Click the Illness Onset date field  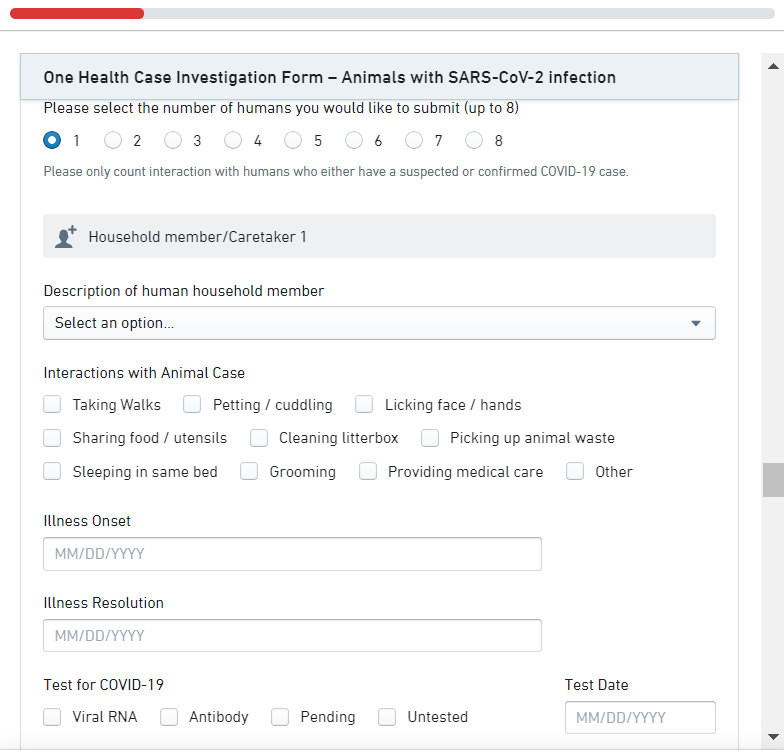coord(292,554)
